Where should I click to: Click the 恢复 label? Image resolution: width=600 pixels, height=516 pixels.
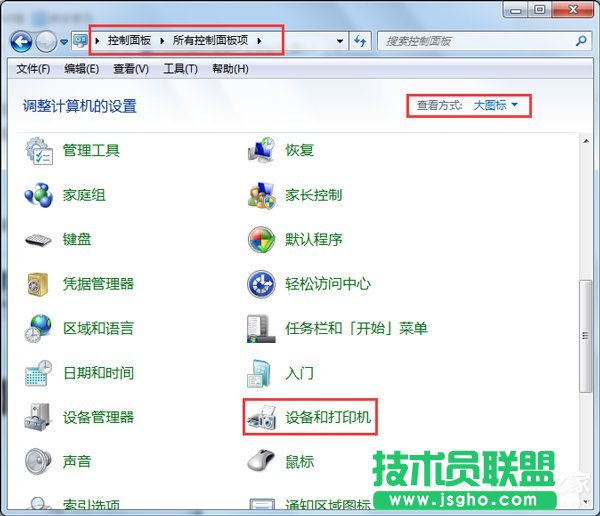(300, 150)
